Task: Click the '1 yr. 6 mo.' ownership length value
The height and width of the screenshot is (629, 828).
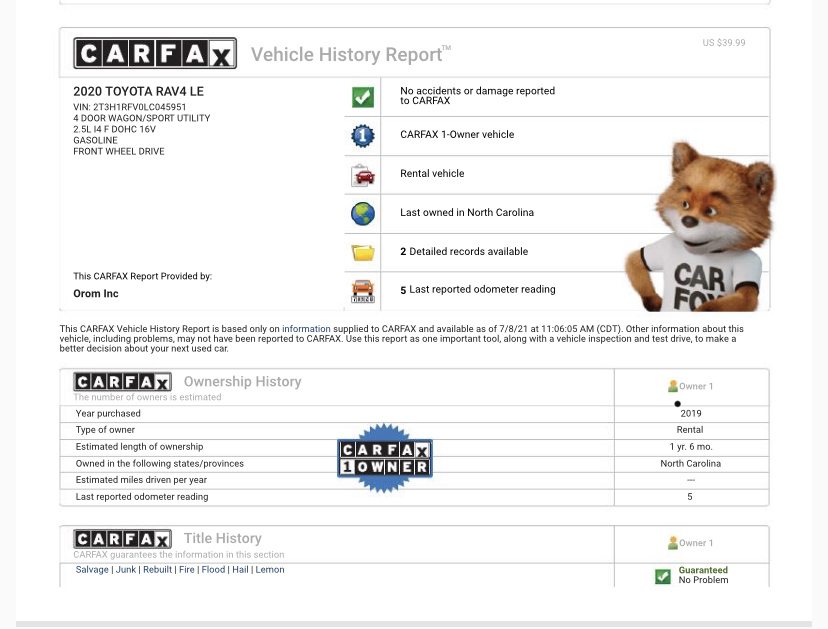Action: pos(691,447)
